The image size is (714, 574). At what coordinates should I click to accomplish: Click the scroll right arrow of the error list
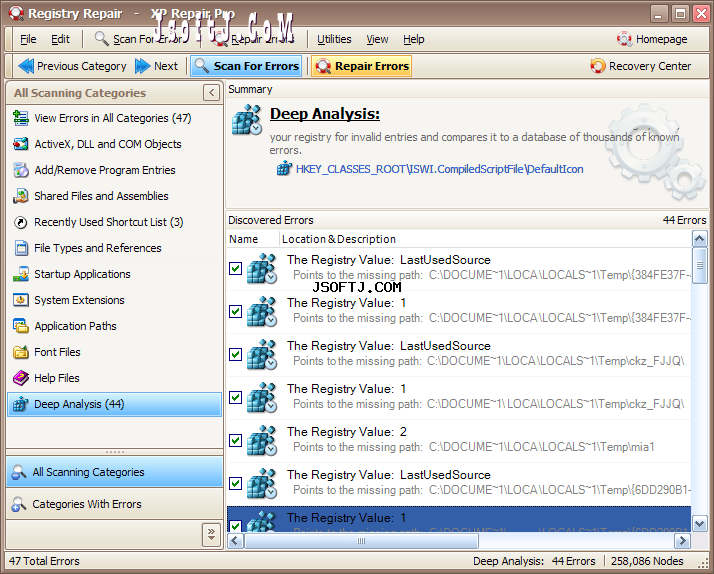[x=682, y=541]
